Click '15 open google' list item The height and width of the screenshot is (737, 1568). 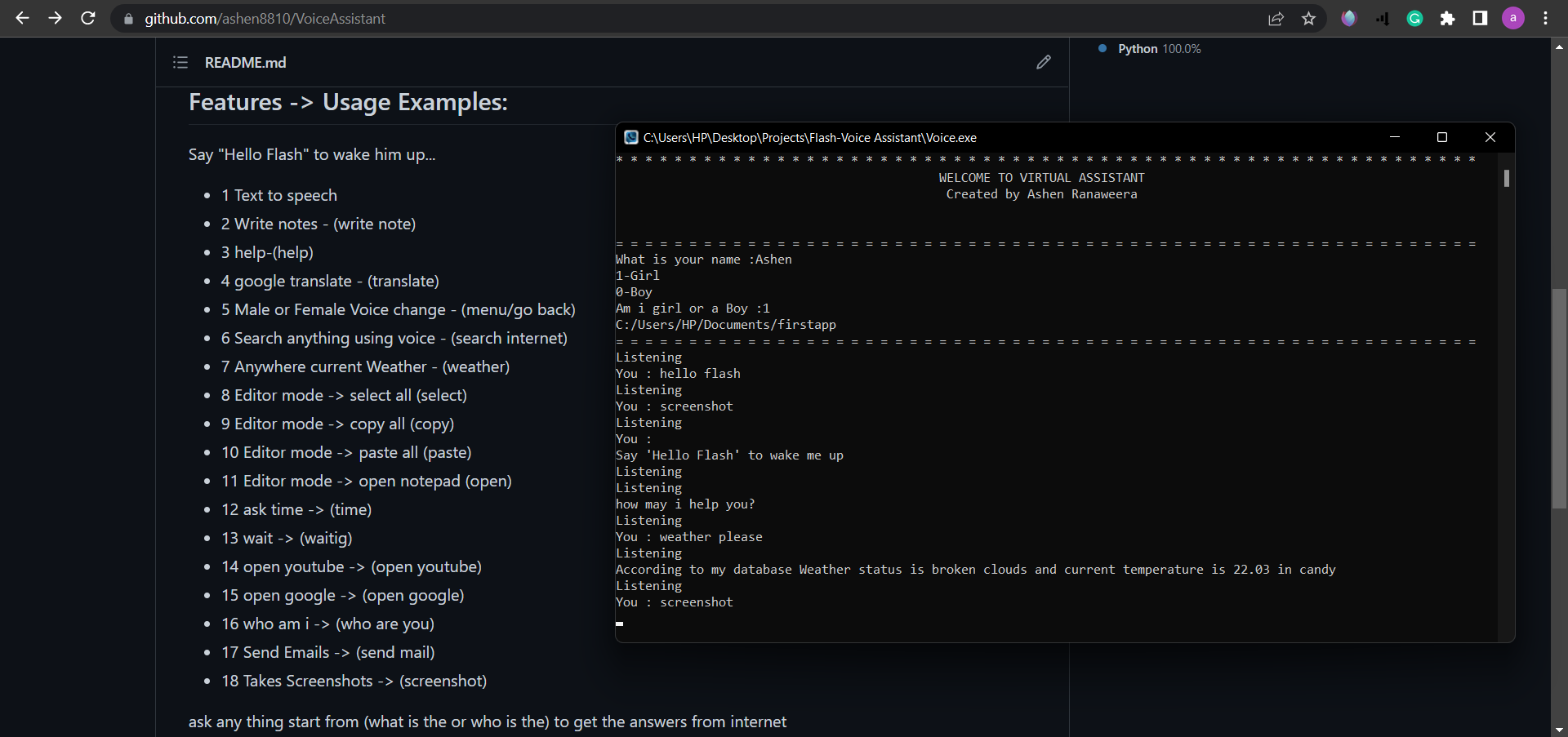tap(343, 595)
